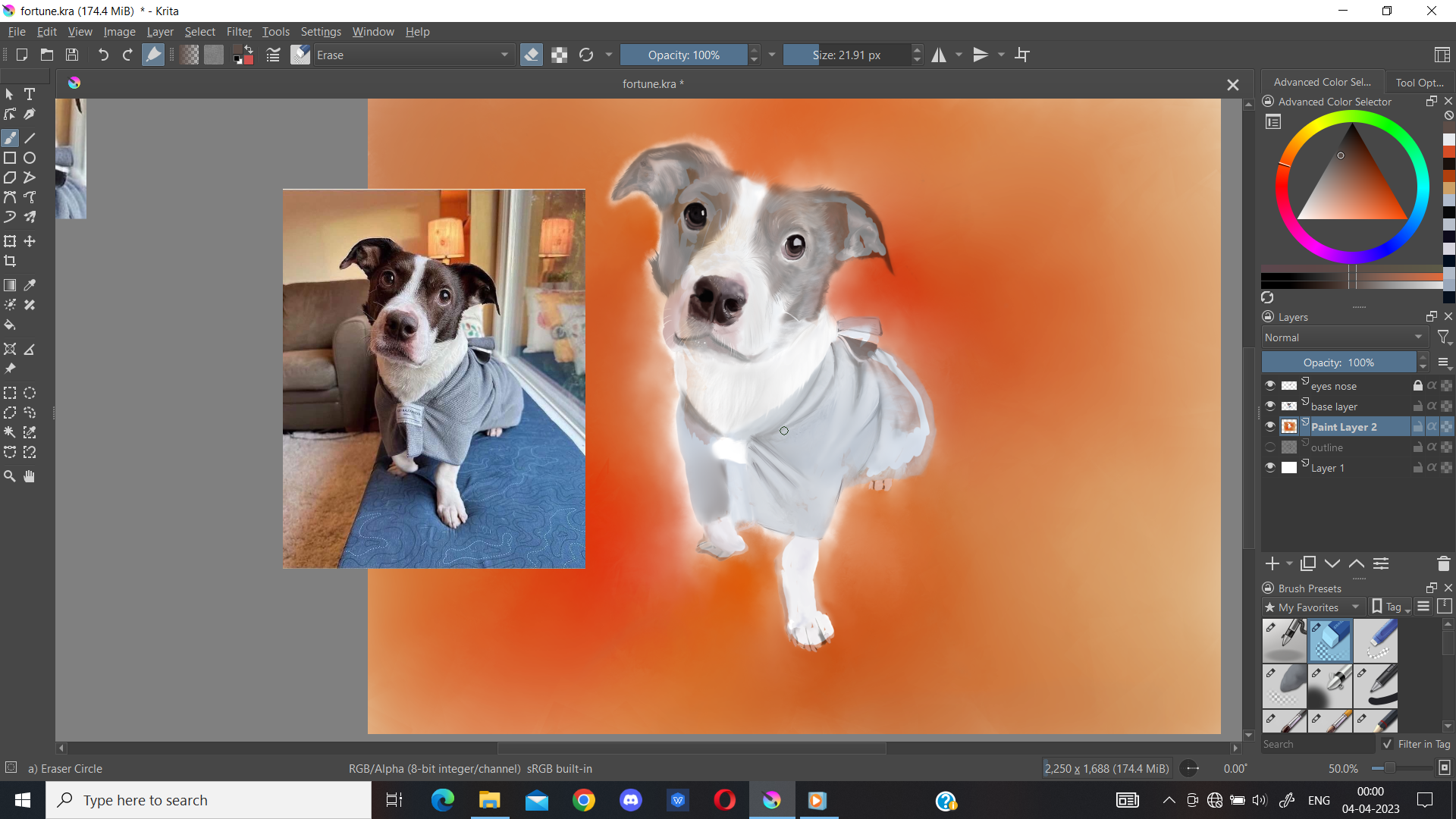This screenshot has height=819, width=1456.
Task: Open the layer blending mode dropdown
Action: coord(1344,337)
